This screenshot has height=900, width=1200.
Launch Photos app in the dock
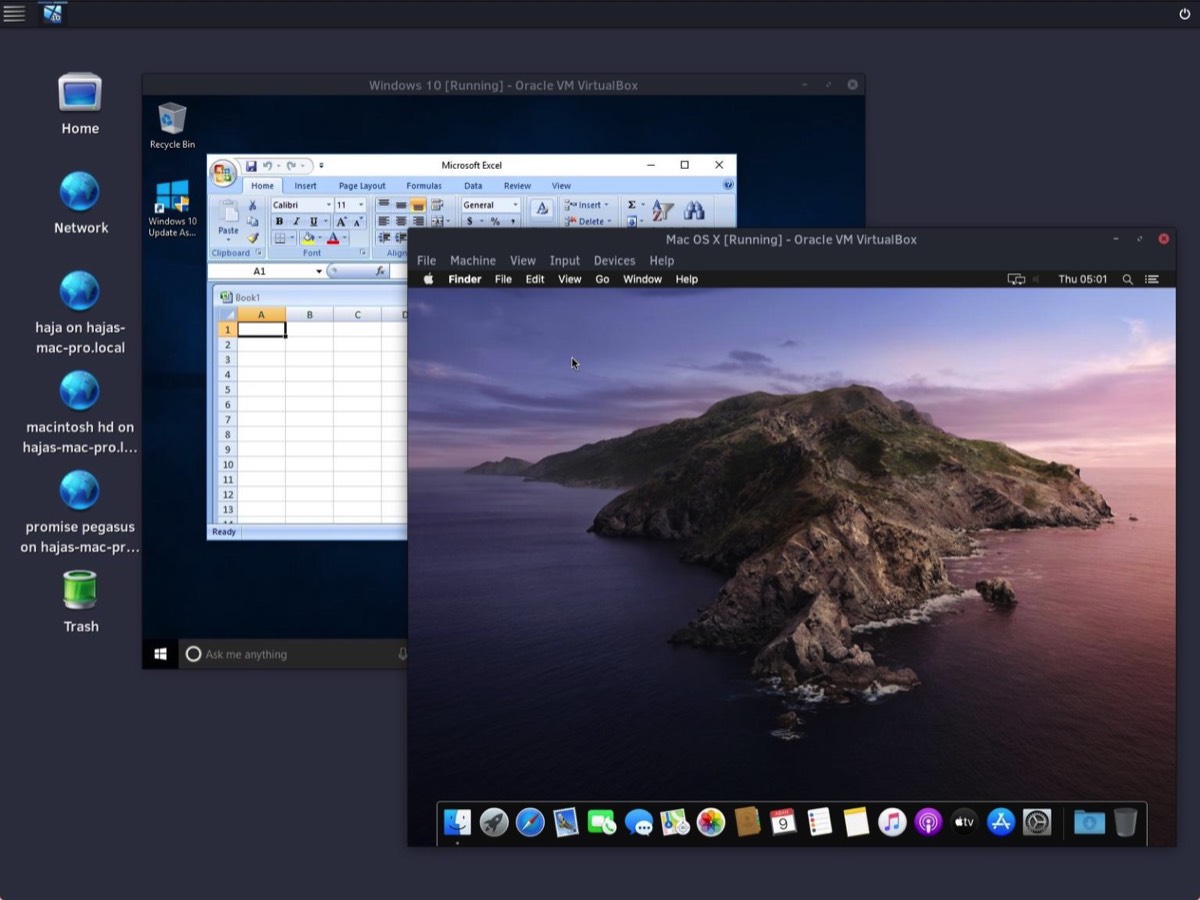click(711, 822)
